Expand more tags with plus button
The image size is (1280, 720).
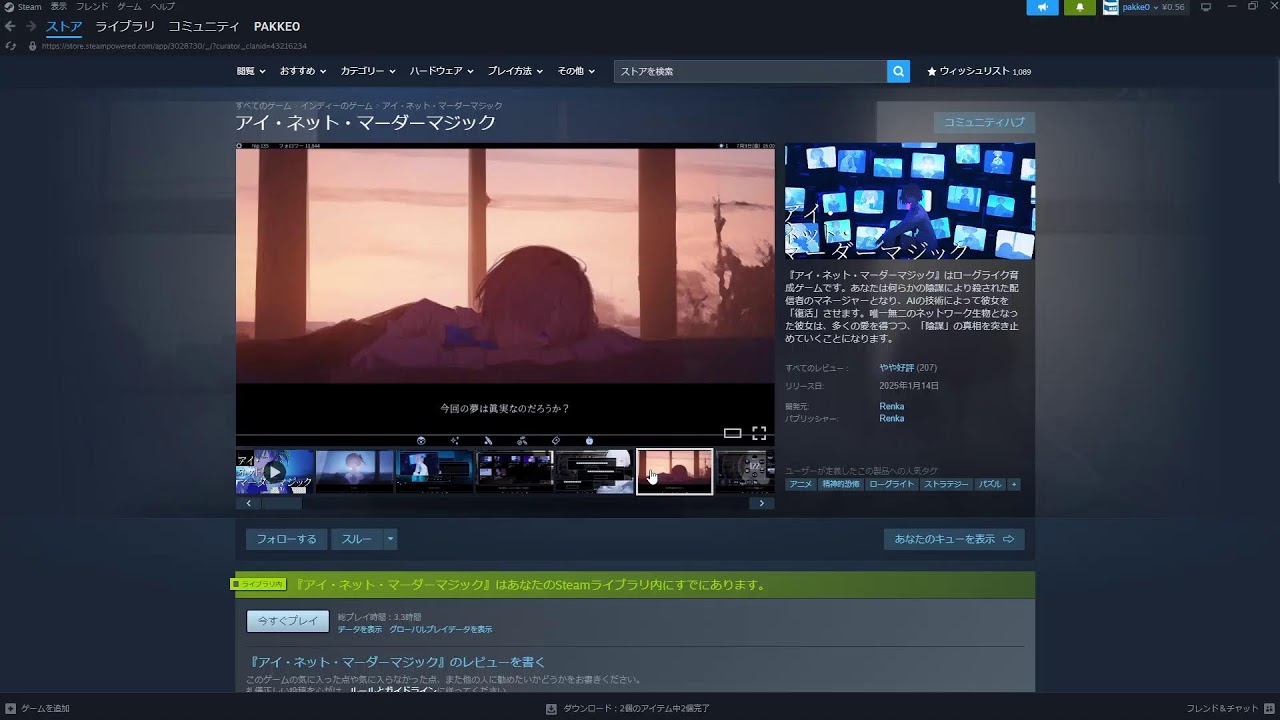coord(1014,484)
